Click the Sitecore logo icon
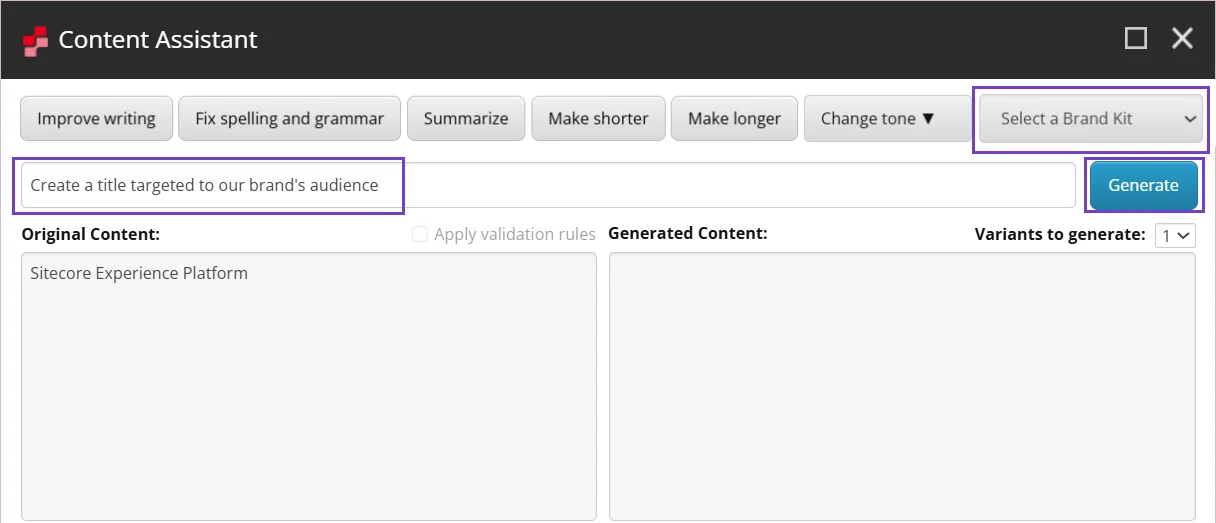 click(x=35, y=40)
